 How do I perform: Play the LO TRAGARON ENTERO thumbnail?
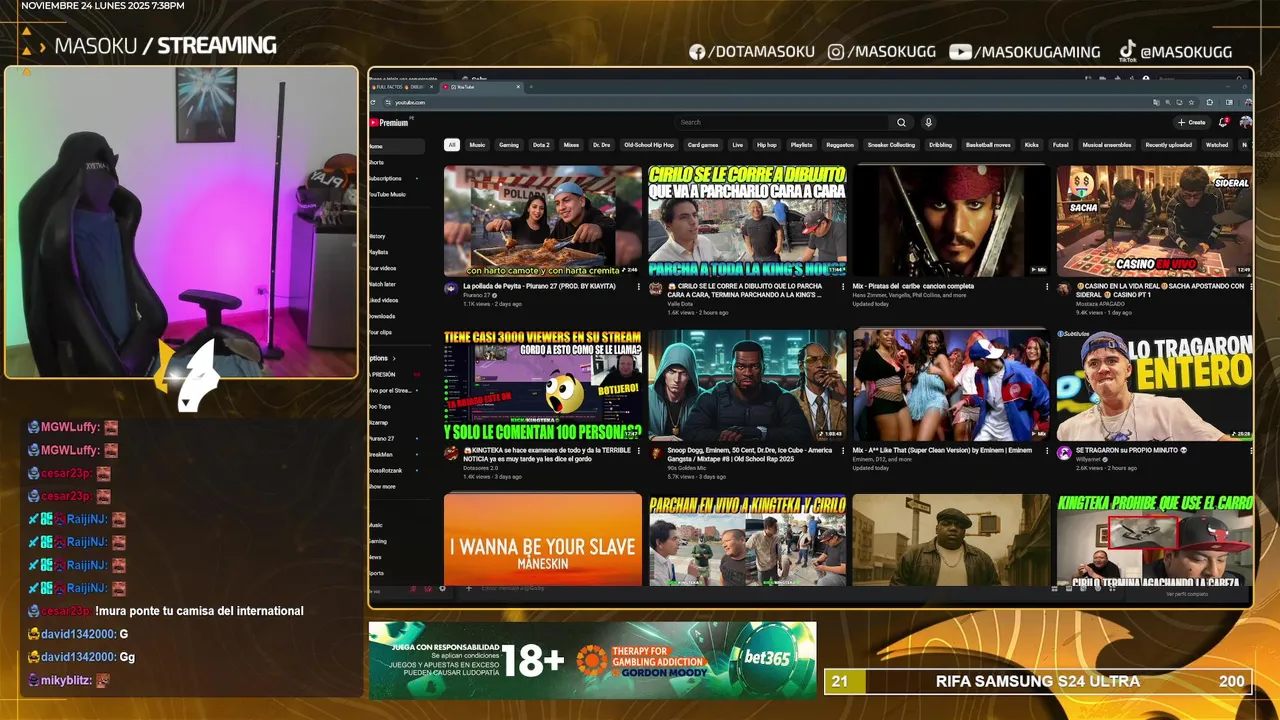coord(1155,385)
